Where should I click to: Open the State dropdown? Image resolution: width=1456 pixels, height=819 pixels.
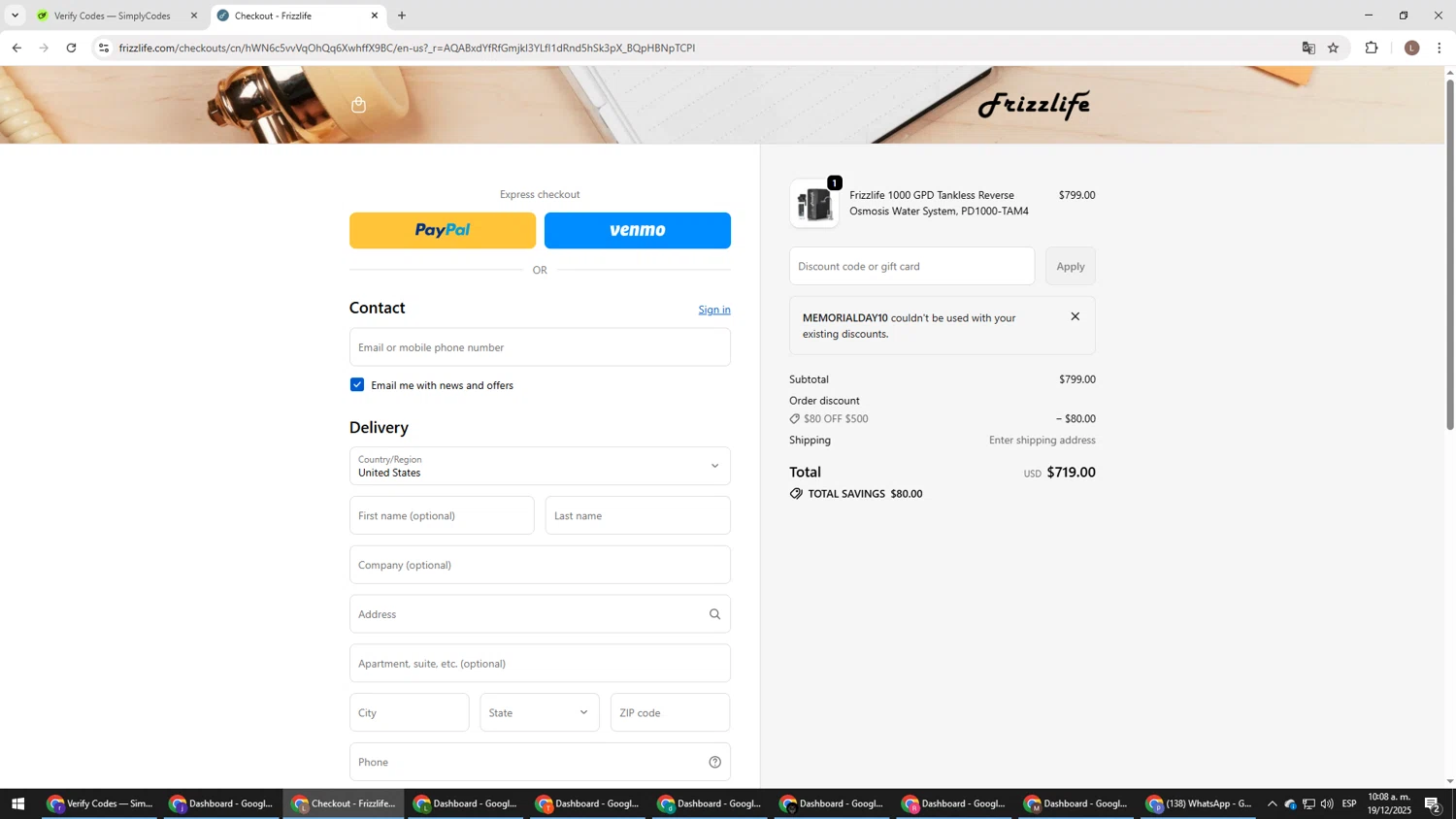(540, 712)
